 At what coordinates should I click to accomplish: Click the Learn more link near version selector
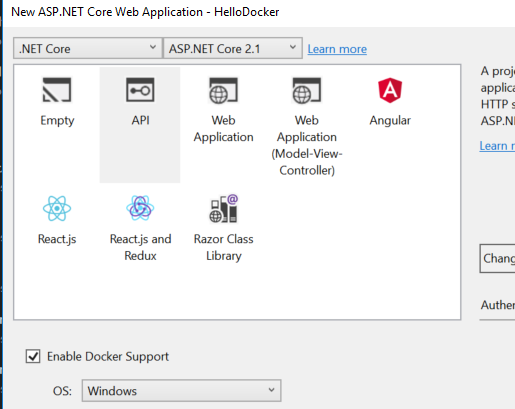(337, 49)
